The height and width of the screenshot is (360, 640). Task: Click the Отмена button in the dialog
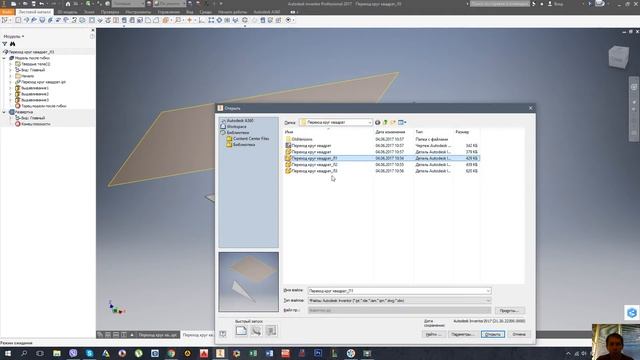pos(519,334)
